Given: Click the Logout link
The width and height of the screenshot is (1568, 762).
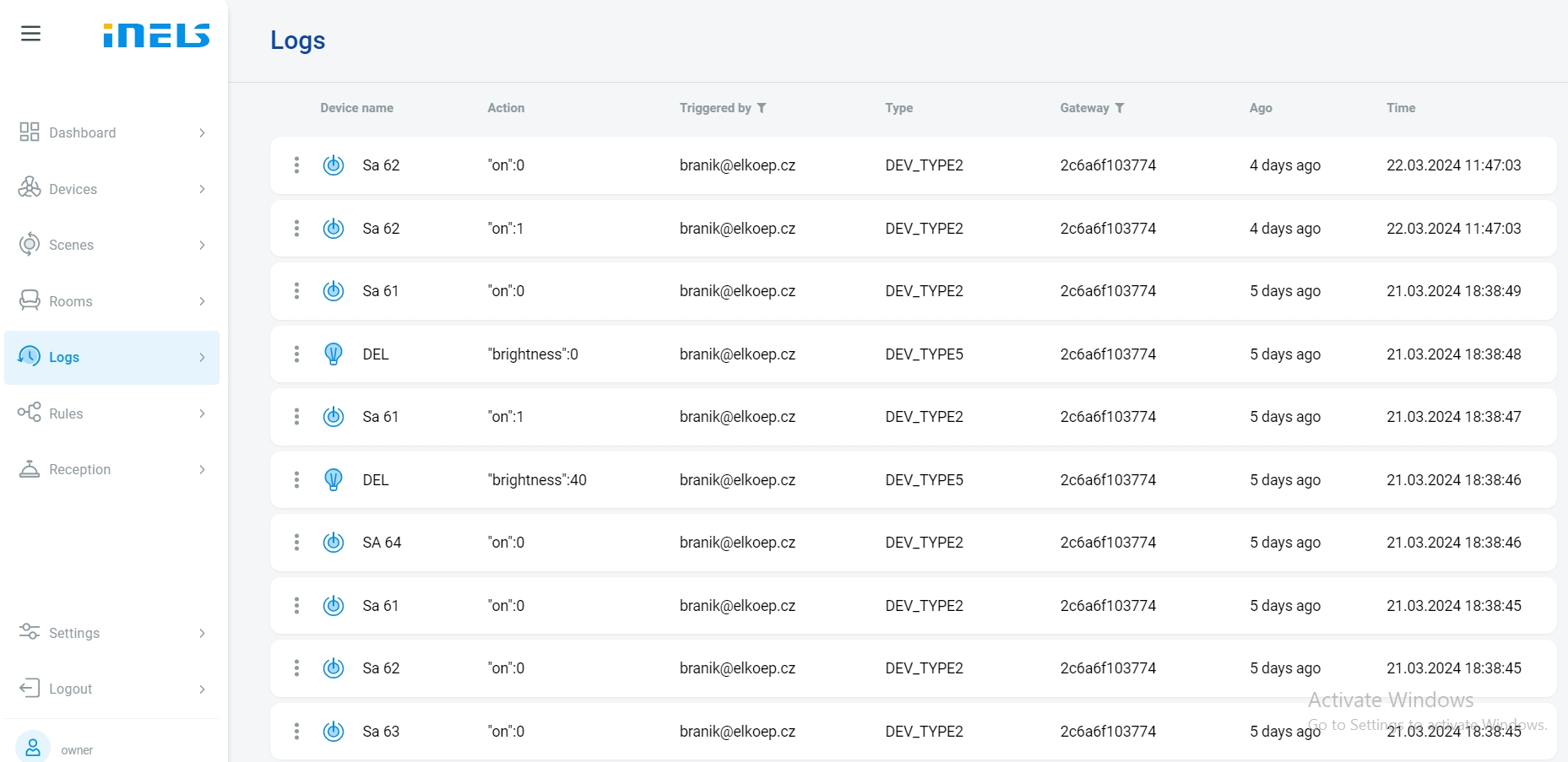Looking at the screenshot, I should click(70, 689).
